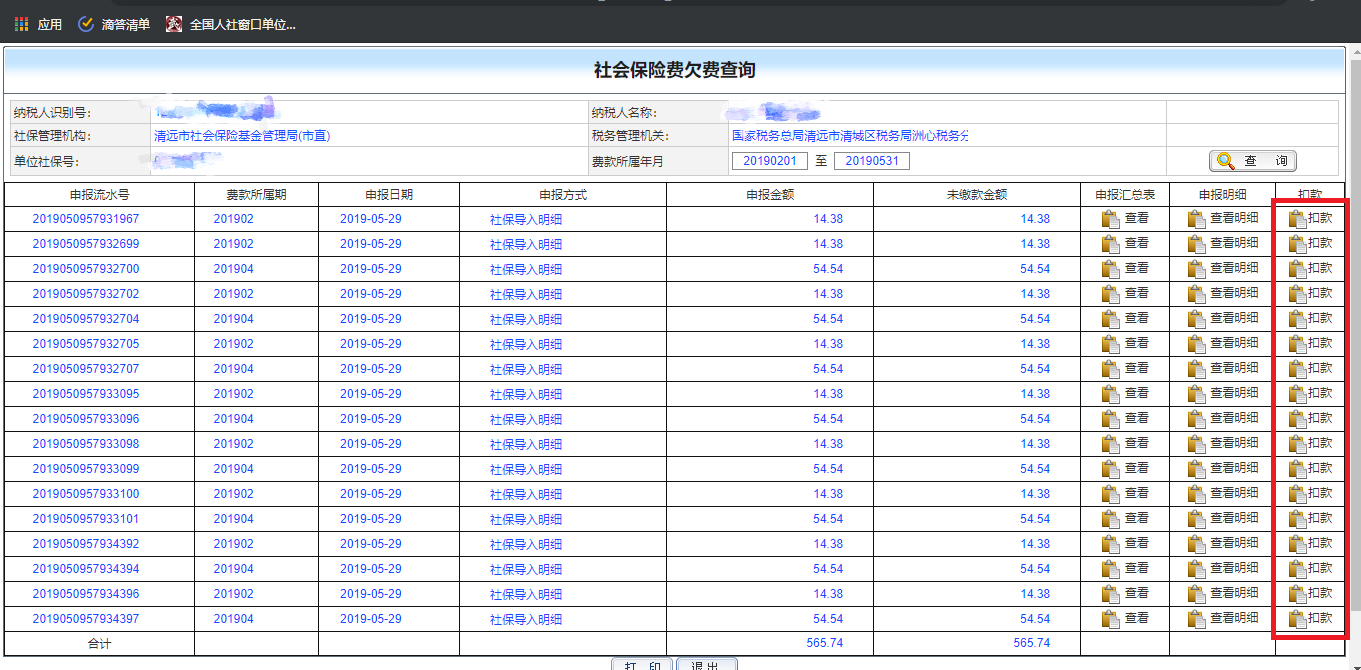Click 扣款 icon for row 2019050957932699
Screen dimensions: 1361x670
click(x=1298, y=244)
